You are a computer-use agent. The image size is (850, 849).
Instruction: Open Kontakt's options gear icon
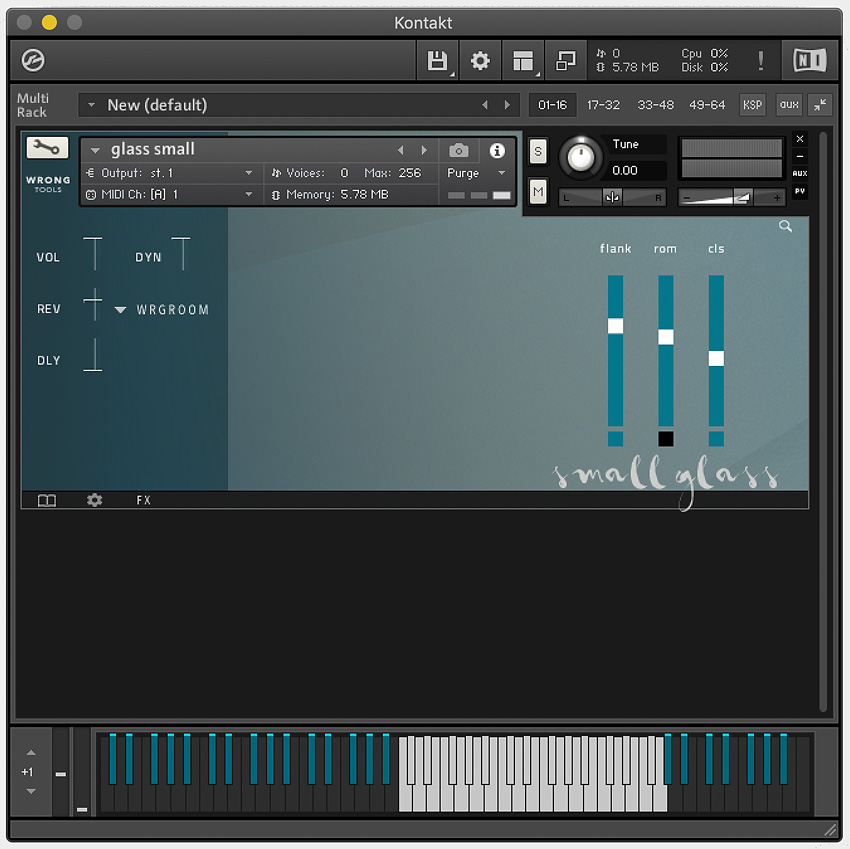click(x=480, y=60)
